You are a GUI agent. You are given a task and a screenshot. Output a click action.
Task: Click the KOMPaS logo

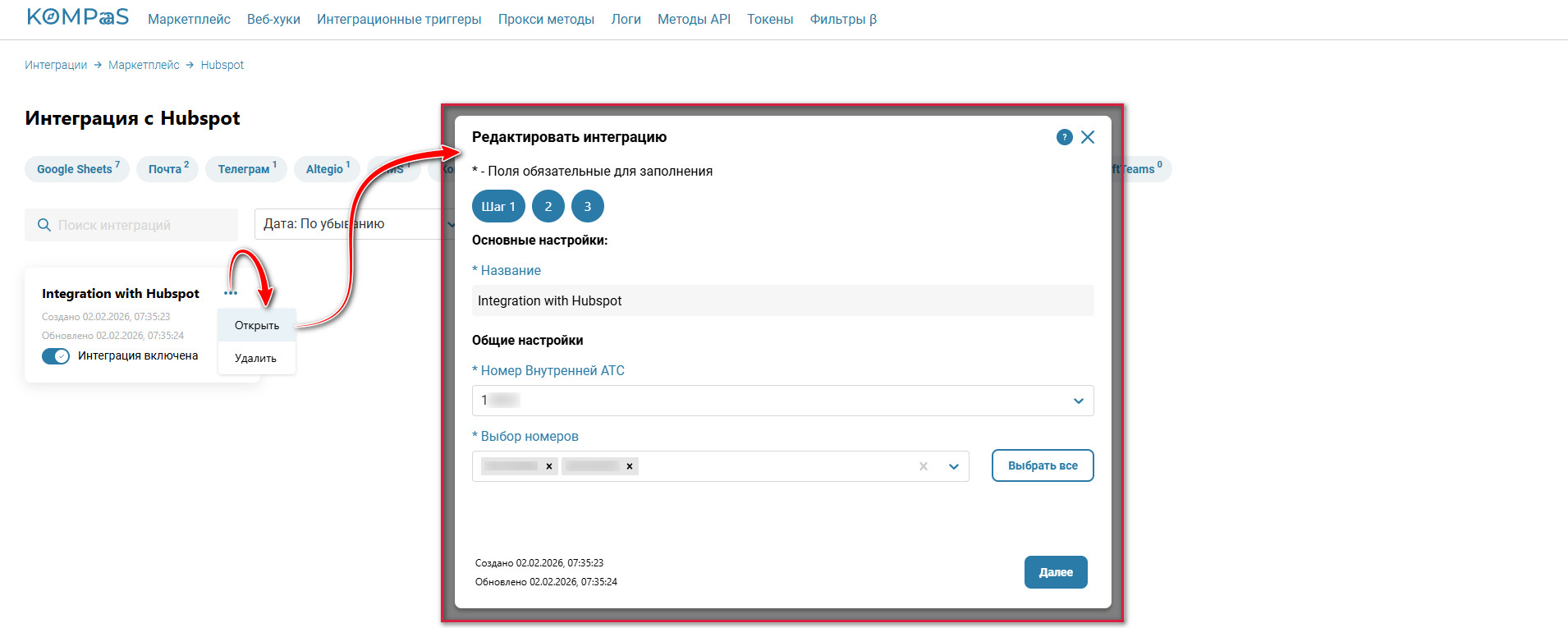[x=78, y=17]
